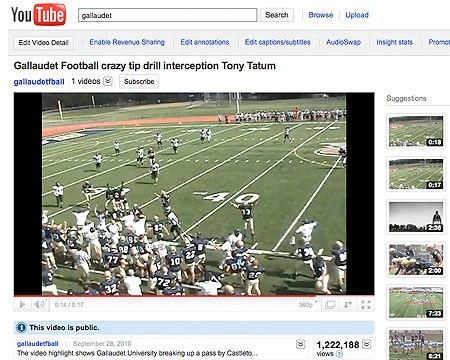Expand the 1 videos dropdown arrow

click(108, 81)
